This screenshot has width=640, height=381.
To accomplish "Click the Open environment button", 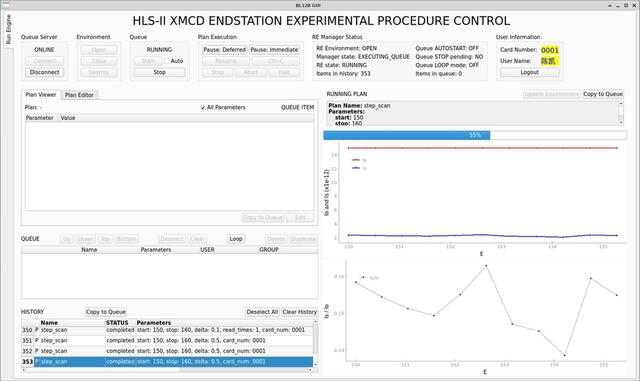I will coord(99,49).
